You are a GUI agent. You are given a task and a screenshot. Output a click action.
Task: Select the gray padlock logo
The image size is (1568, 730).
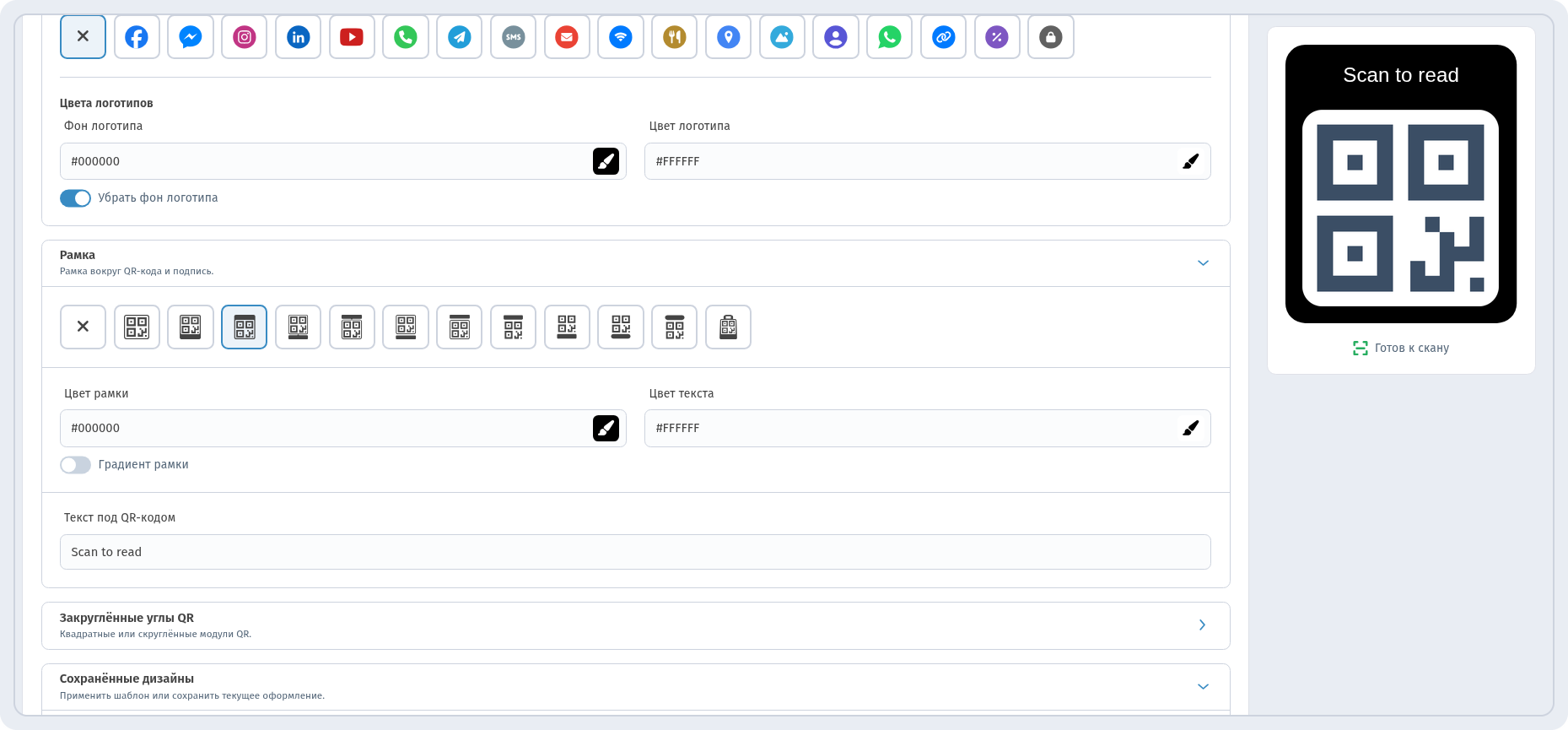click(1051, 37)
